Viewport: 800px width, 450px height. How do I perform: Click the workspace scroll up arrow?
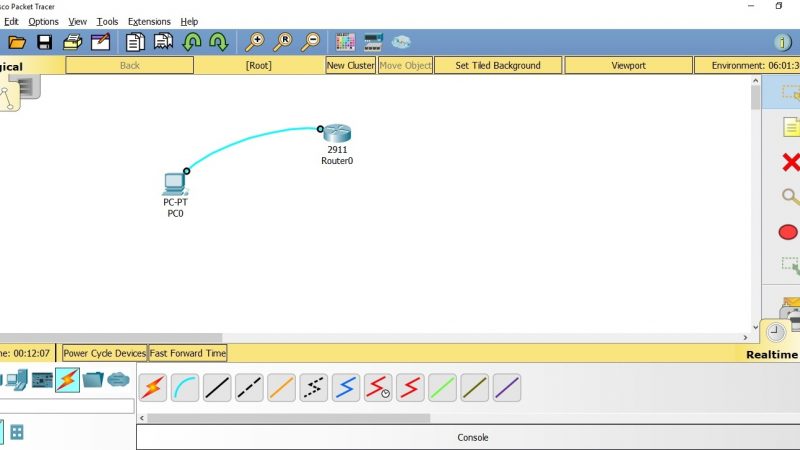(x=756, y=81)
